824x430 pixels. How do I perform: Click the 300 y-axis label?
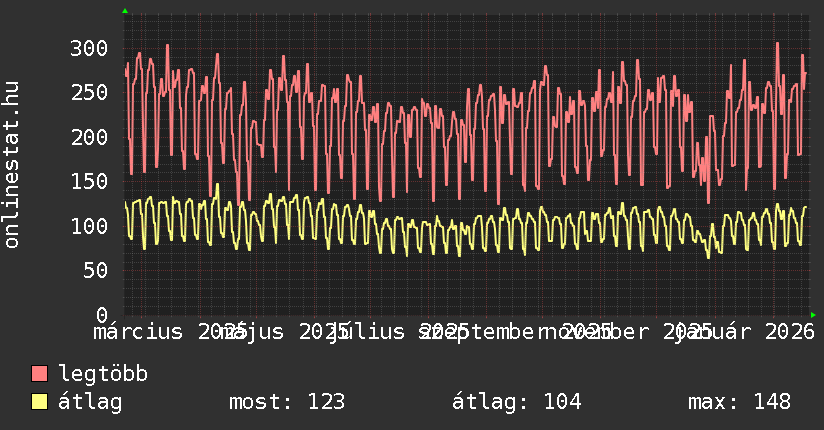89,48
